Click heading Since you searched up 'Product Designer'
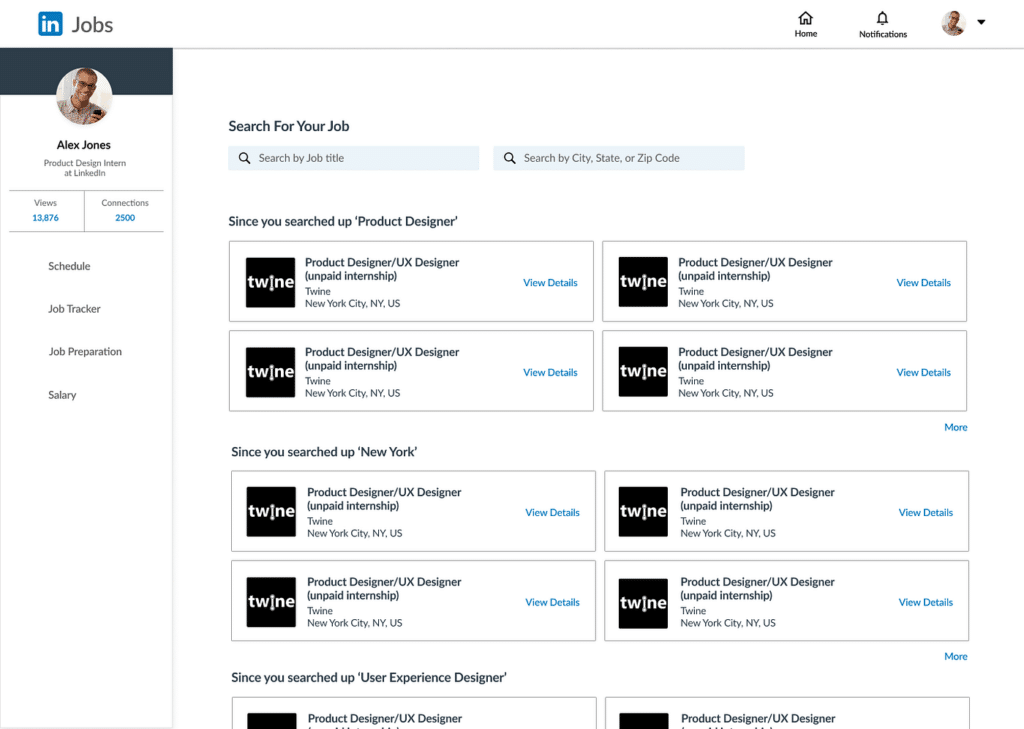 (x=343, y=221)
